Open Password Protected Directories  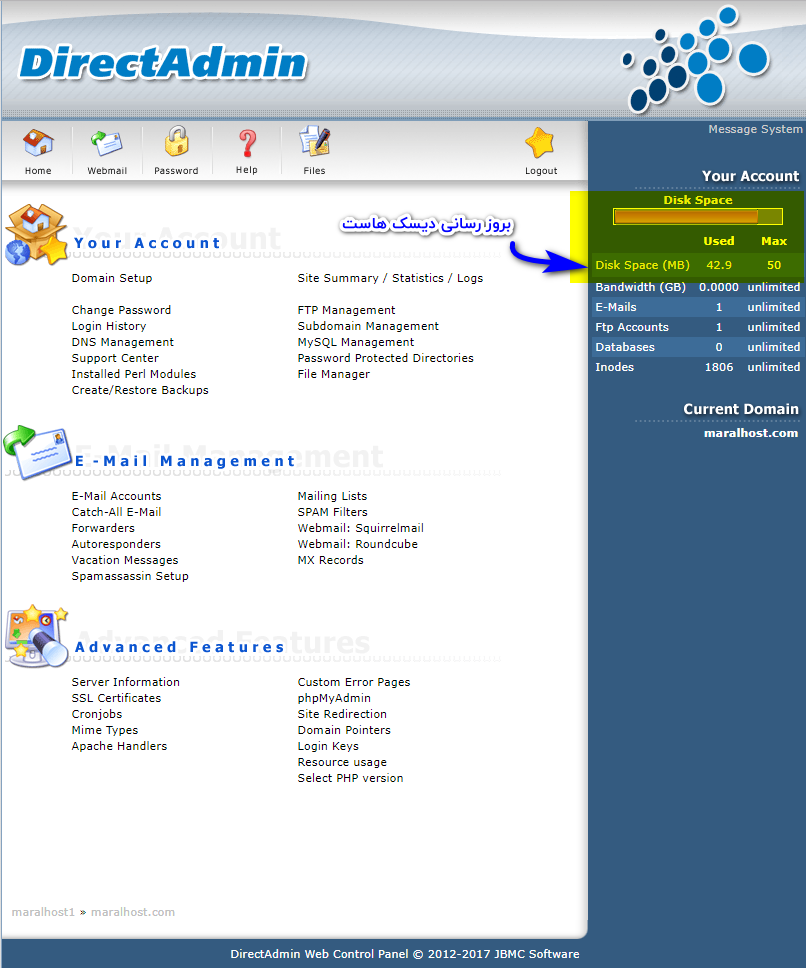(x=386, y=358)
